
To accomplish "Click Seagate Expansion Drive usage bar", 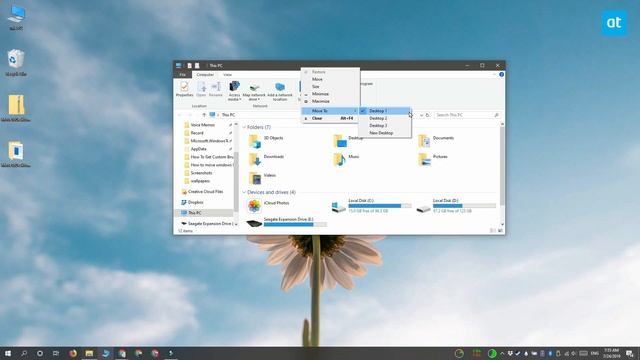I will [296, 224].
